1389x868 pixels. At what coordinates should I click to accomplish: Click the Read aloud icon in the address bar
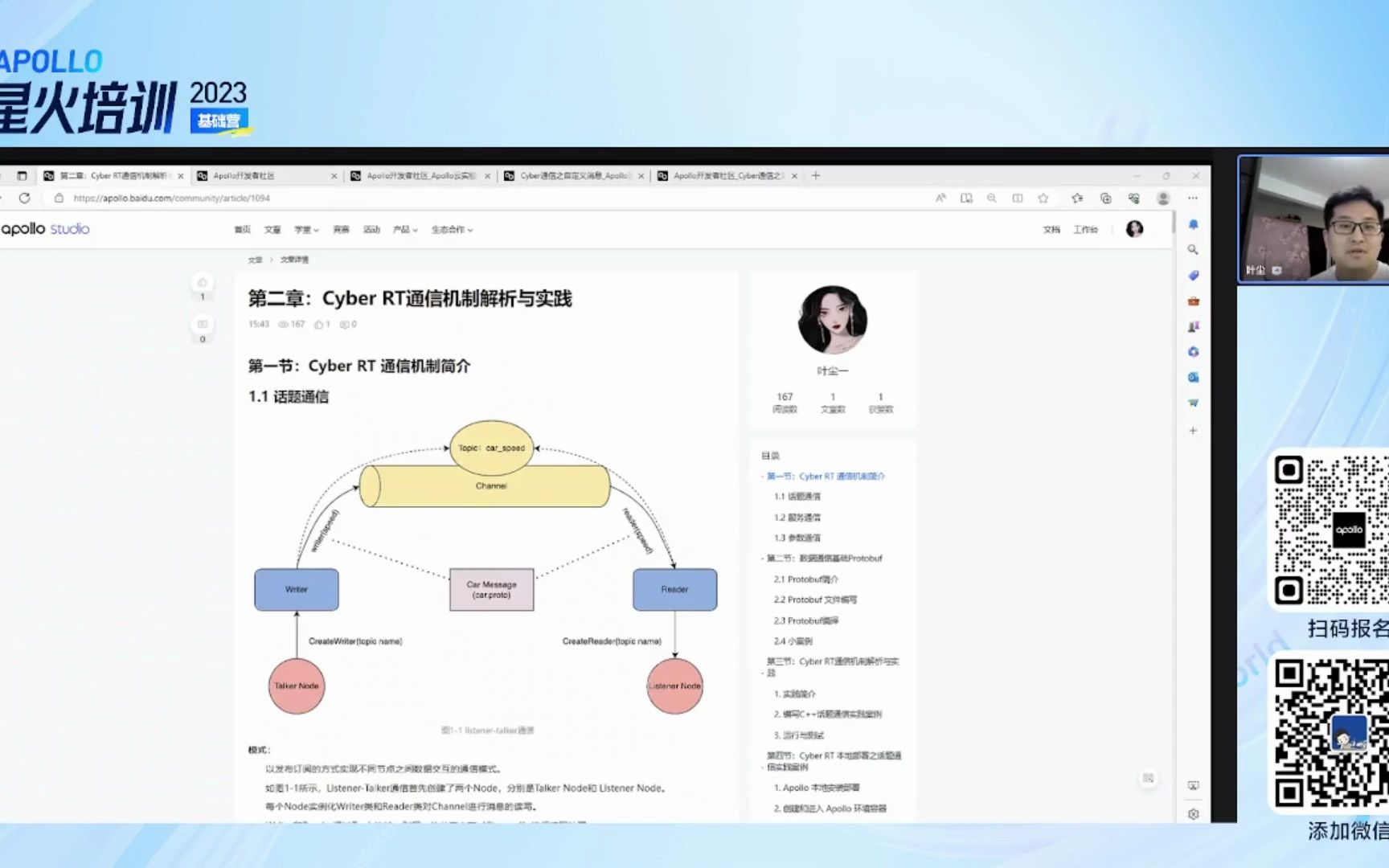(940, 198)
